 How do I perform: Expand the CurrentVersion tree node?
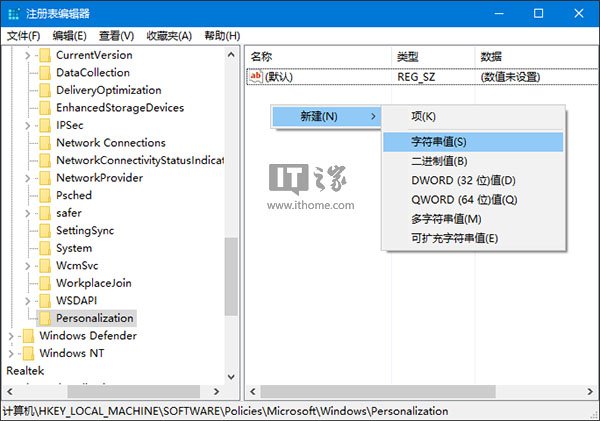point(26,55)
